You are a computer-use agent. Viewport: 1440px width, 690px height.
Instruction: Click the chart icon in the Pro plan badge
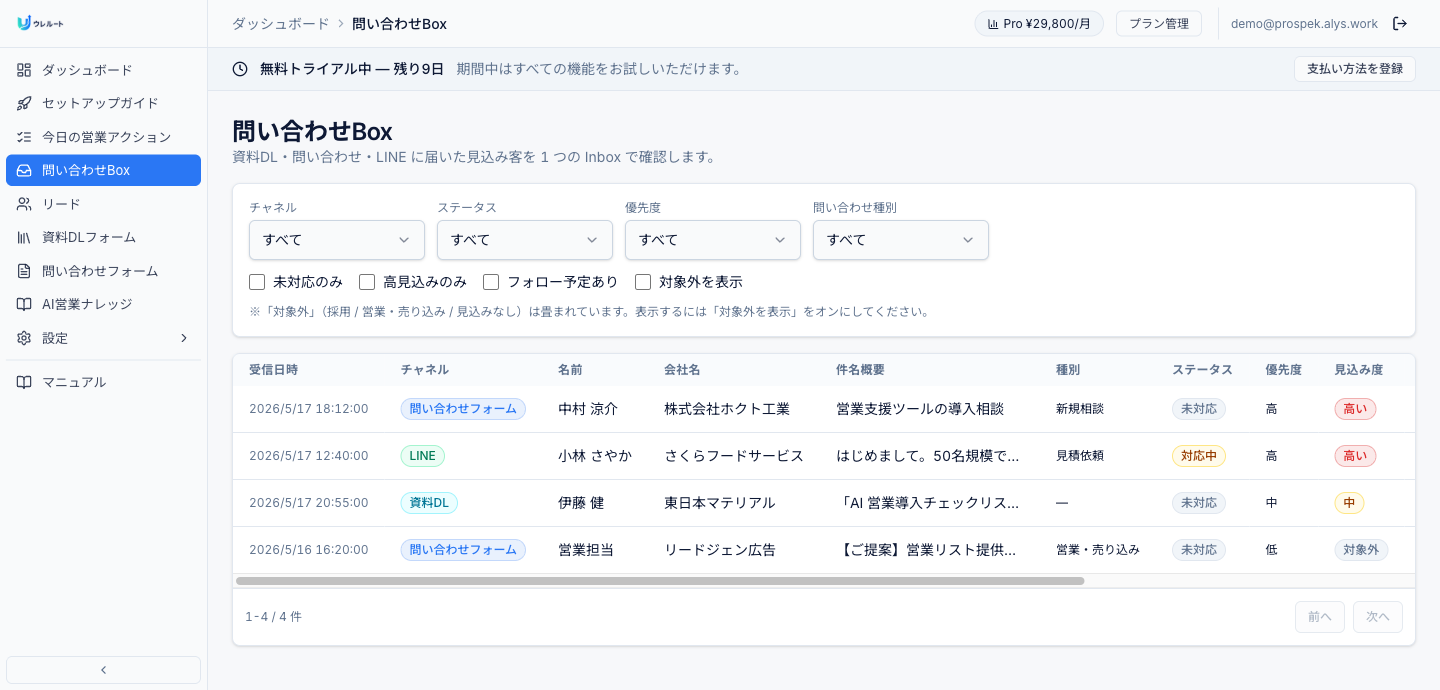click(993, 24)
